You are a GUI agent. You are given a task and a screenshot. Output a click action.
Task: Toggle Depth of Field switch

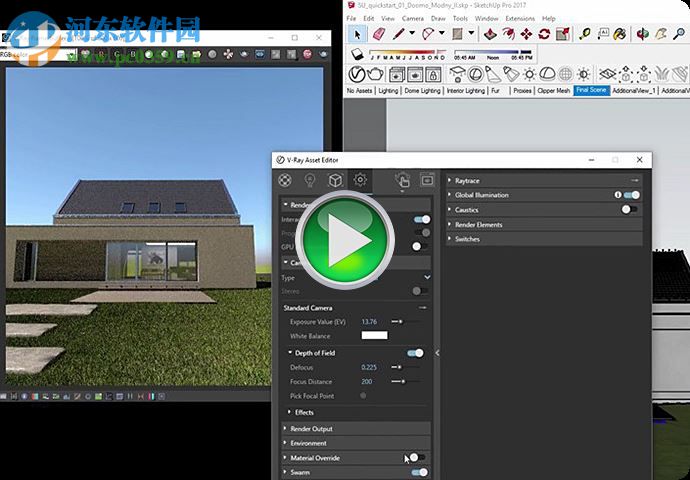pyautogui.click(x=415, y=353)
